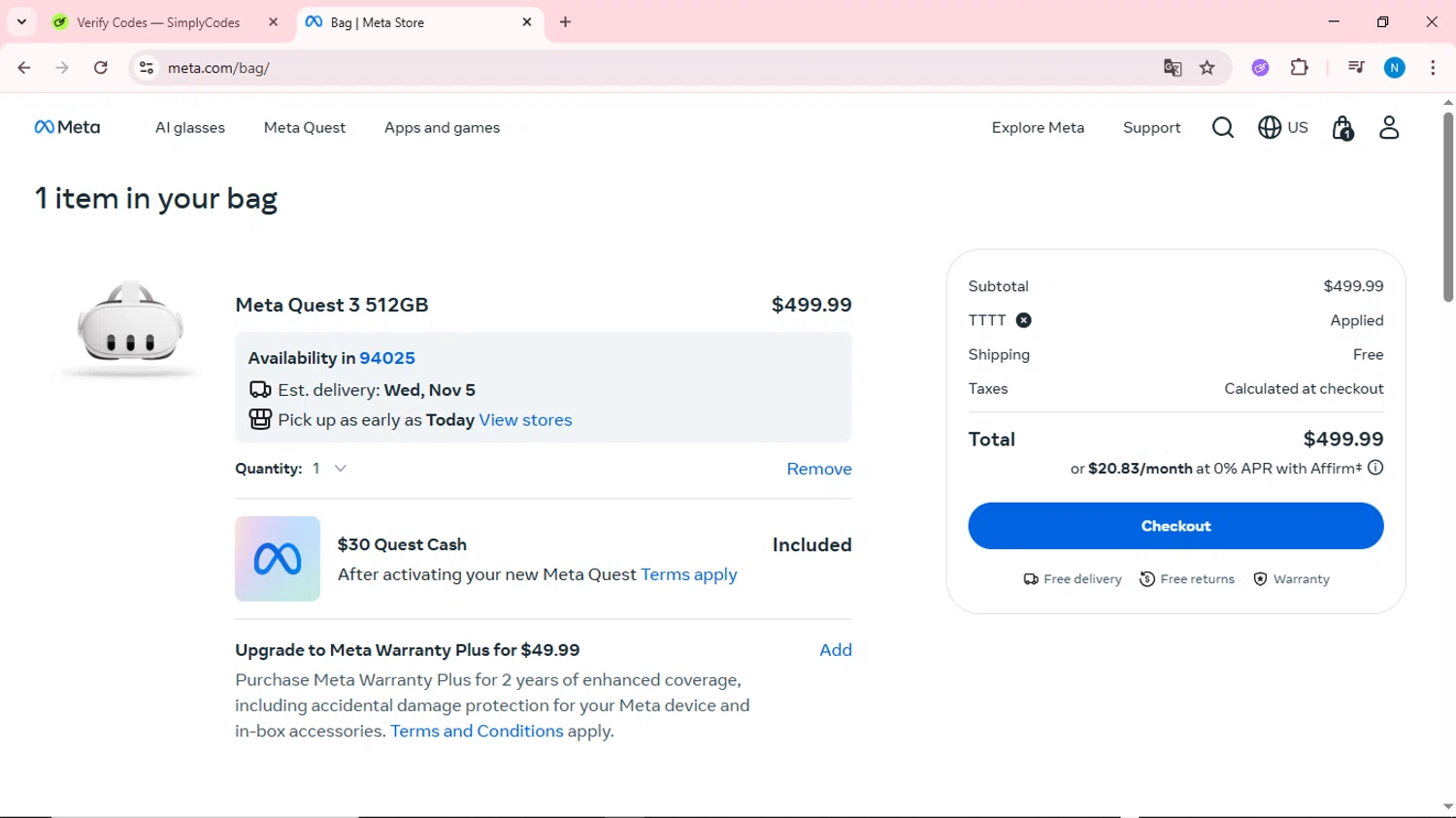Image resolution: width=1456 pixels, height=818 pixels.
Task: Open the media control icon in toolbar
Action: click(1356, 68)
